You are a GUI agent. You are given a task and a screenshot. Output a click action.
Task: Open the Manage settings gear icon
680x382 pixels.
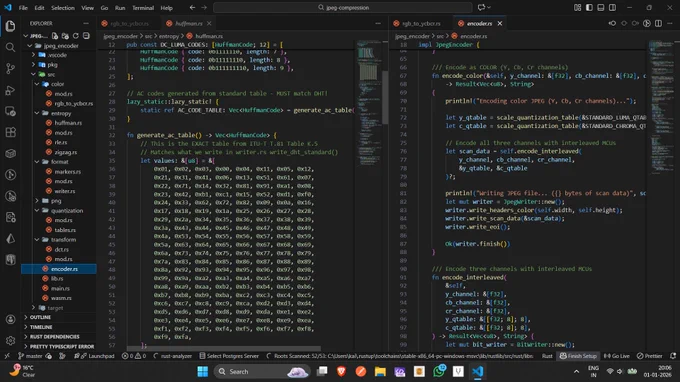coord(10,341)
